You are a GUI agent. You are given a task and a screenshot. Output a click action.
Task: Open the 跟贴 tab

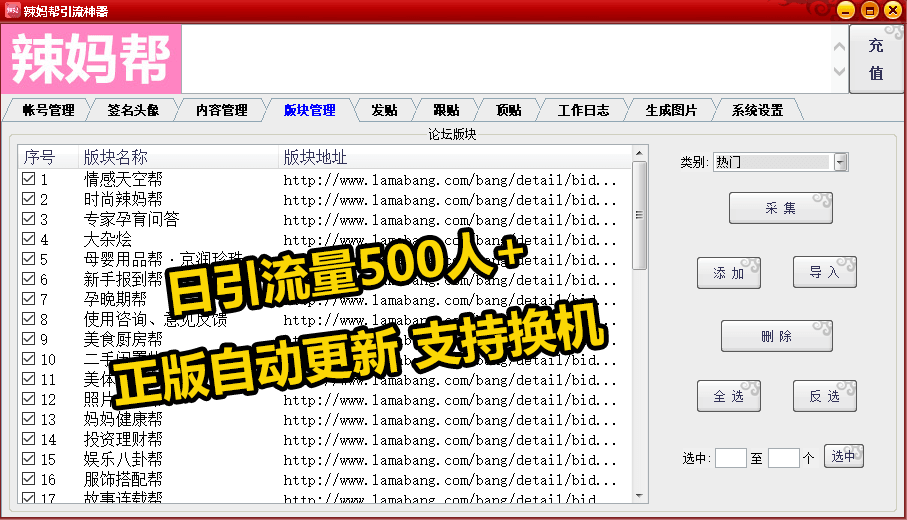[x=446, y=110]
